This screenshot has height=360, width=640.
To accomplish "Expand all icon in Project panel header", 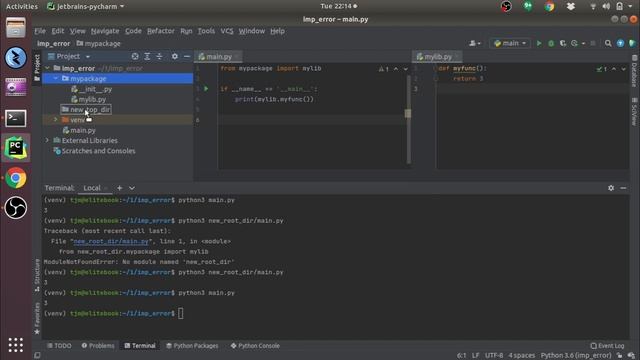I will tap(147, 56).
